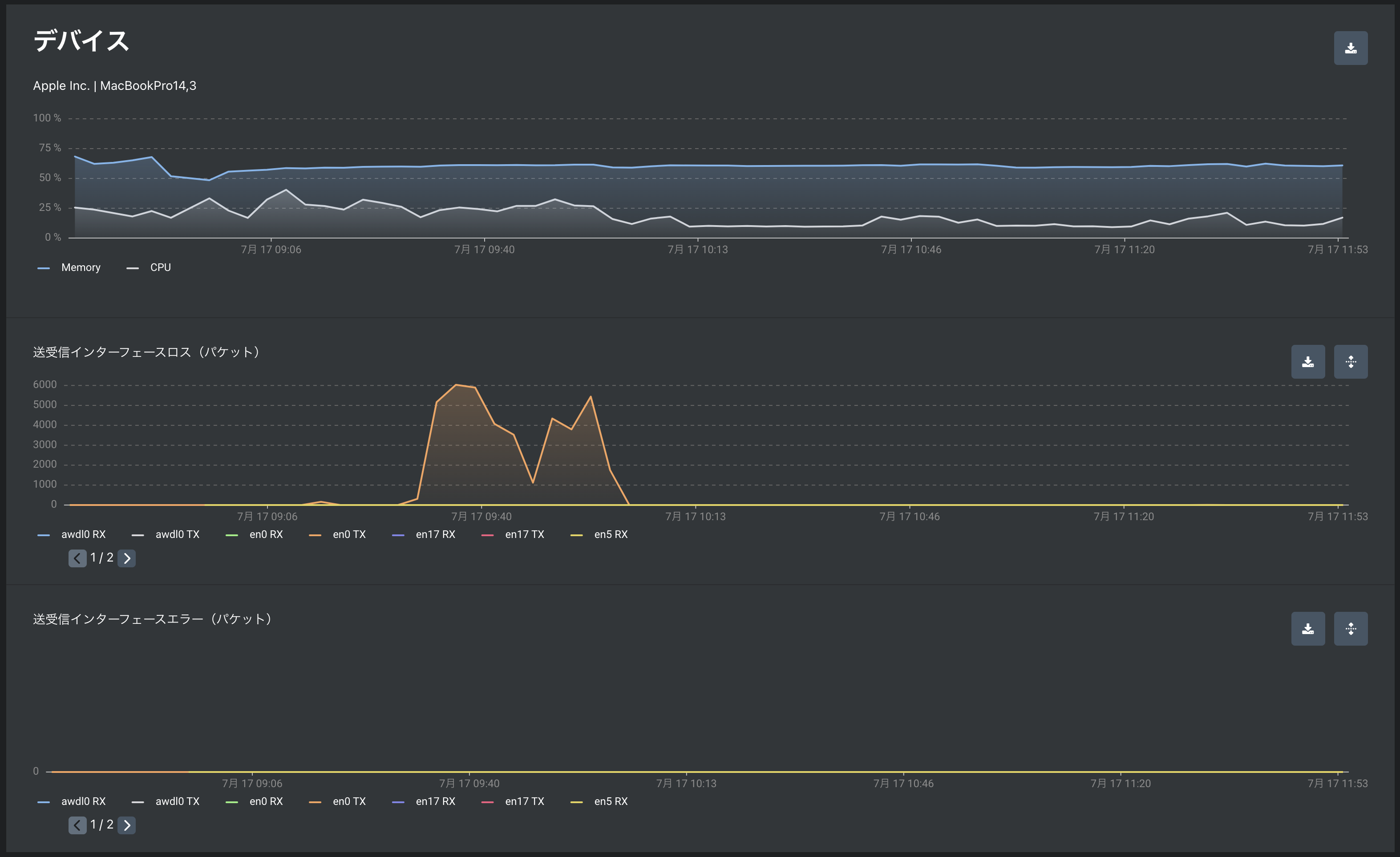Viewport: 1400px width, 857px height.
Task: Toggle en5 RX in loss chart legend
Action: pyautogui.click(x=599, y=535)
